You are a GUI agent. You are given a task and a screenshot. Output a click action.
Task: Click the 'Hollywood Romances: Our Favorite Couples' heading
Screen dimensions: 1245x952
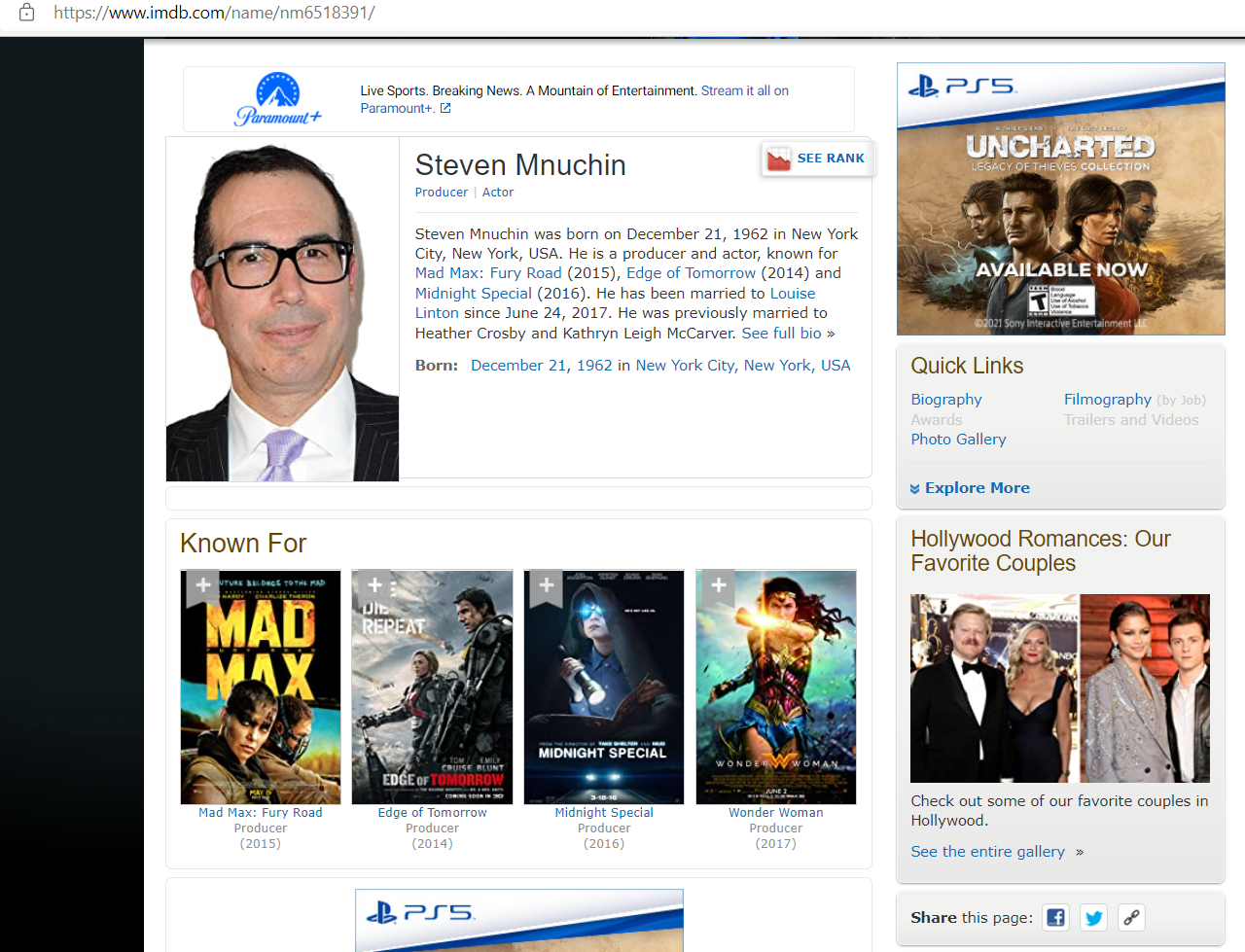[1041, 551]
